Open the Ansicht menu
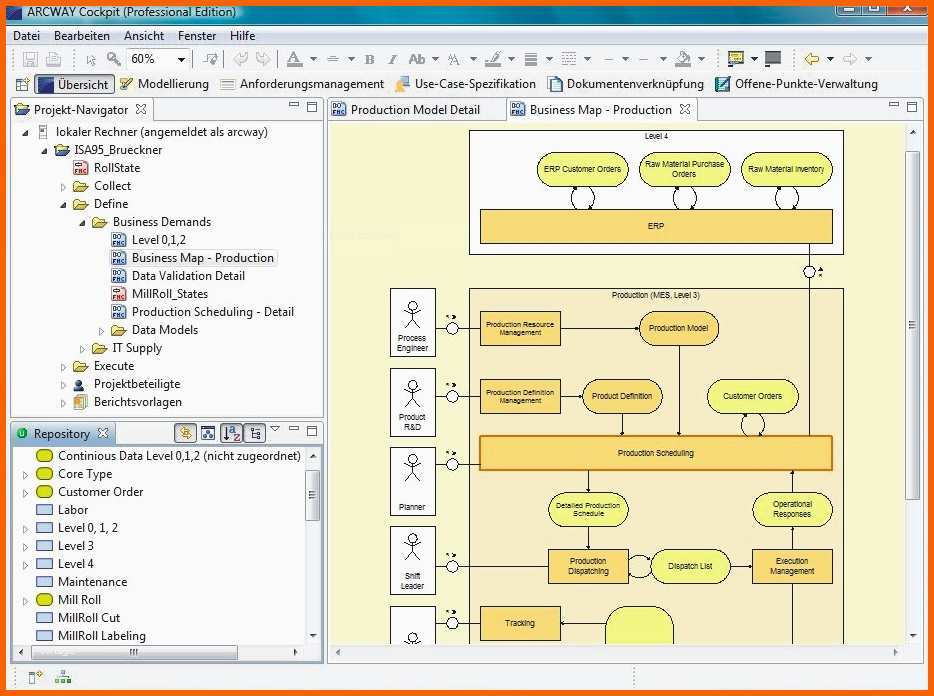This screenshot has height=696, width=934. 144,36
